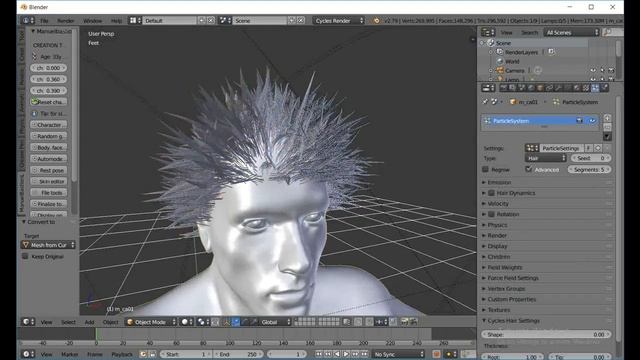Image resolution: width=640 pixels, height=360 pixels.
Task: Open the Texture properties tab checker icon
Action: [x=586, y=88]
